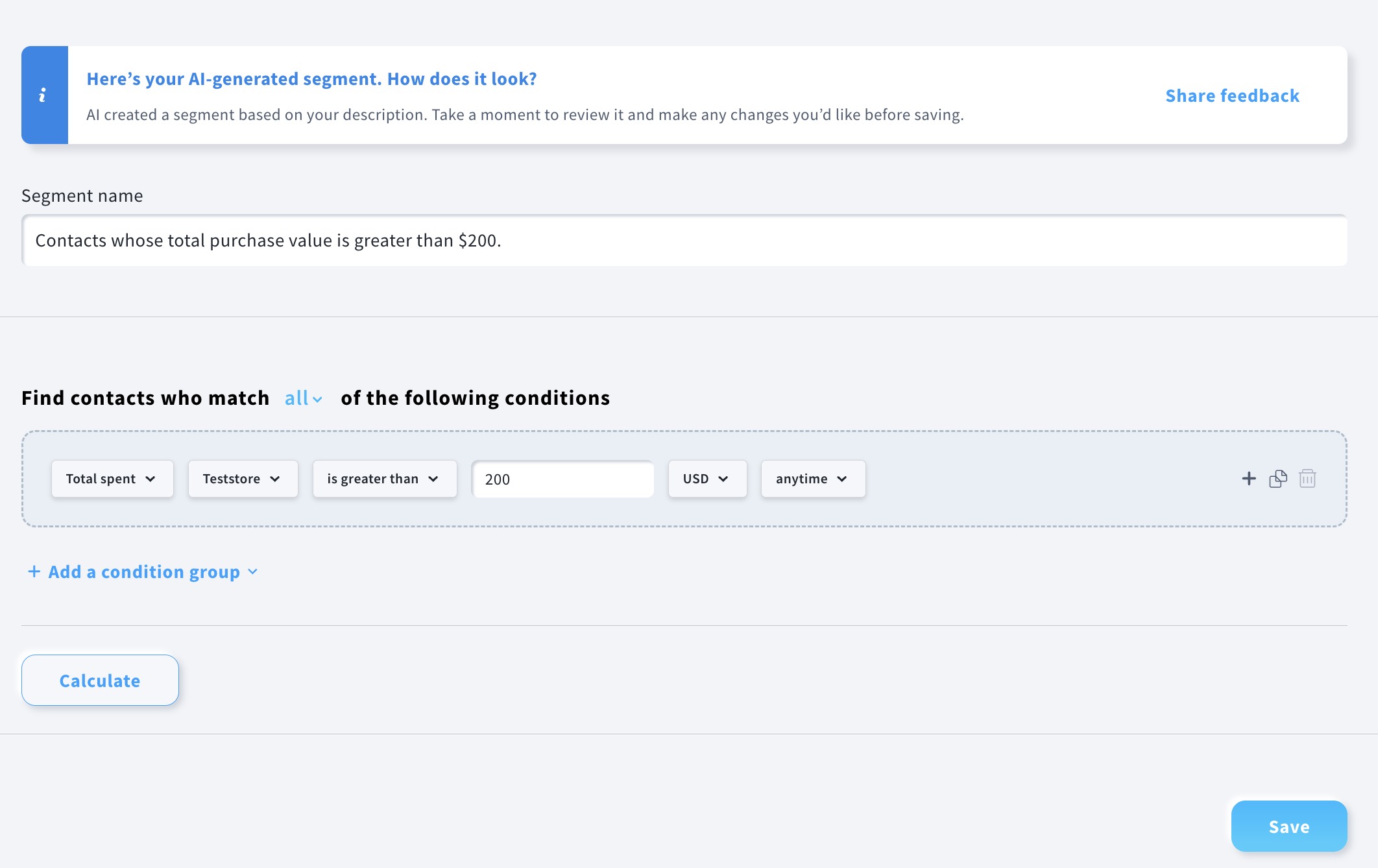Expand the Add a condition group chevron
1378x868 pixels.
252,572
